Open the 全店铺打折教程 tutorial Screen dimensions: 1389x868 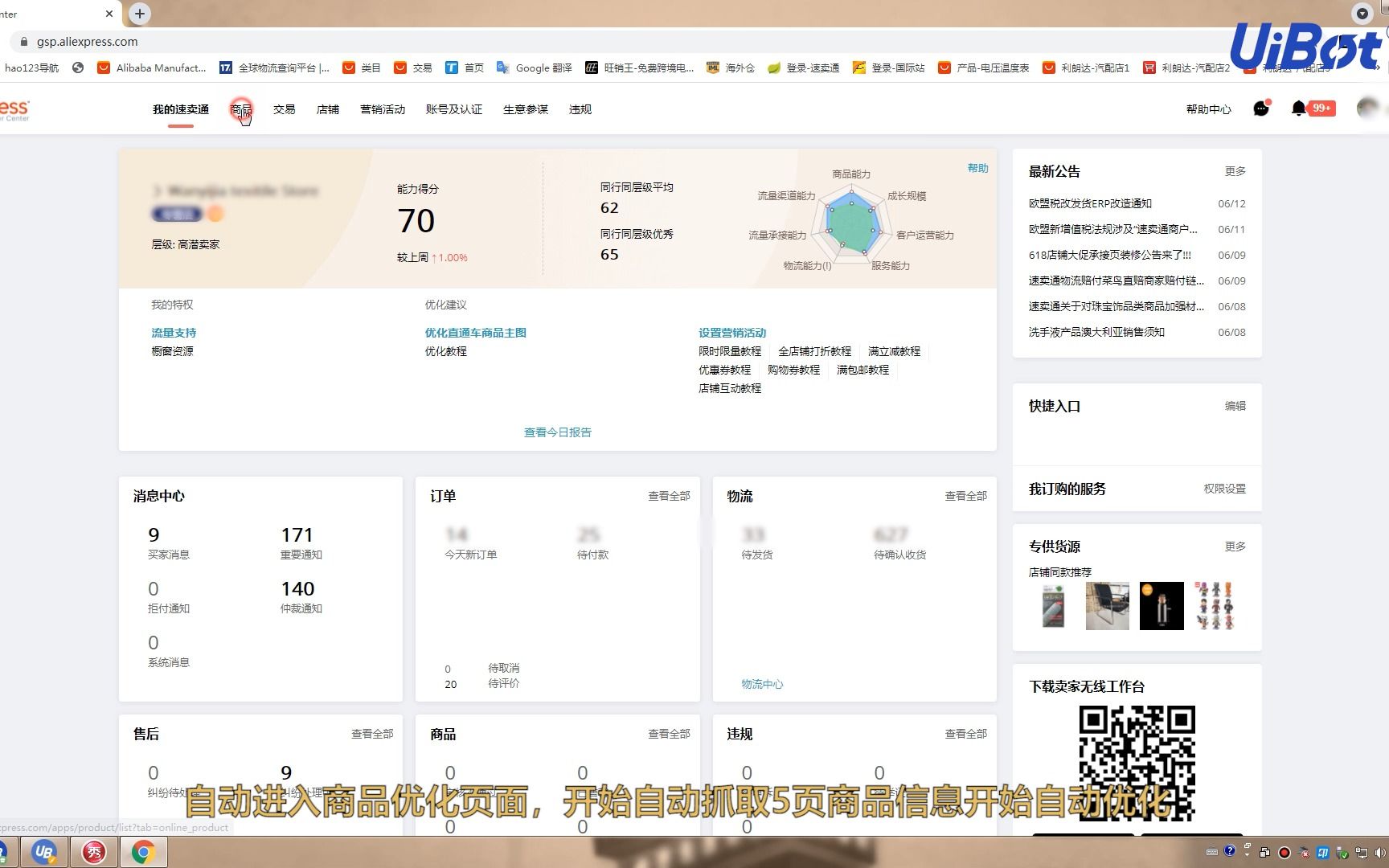pos(814,351)
